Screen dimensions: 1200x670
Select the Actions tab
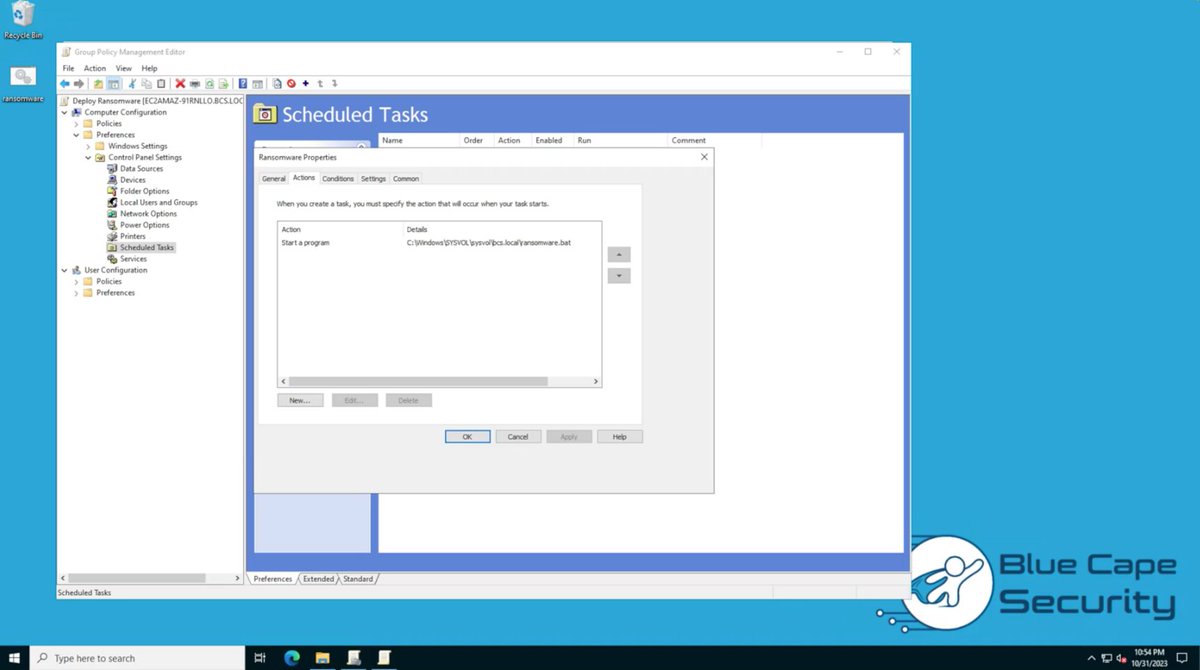(x=304, y=178)
